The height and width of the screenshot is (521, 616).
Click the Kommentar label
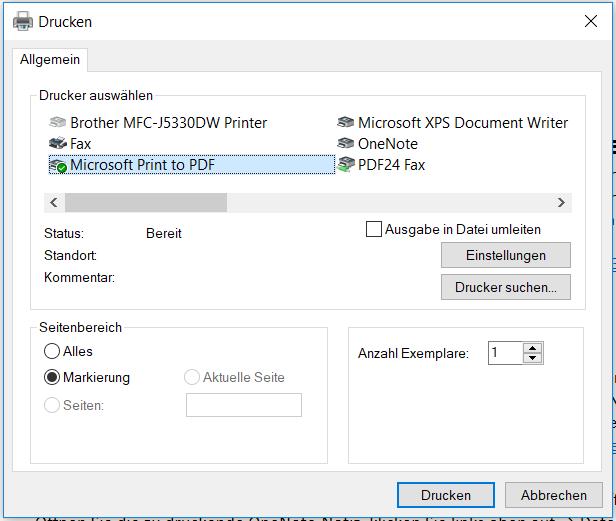pyautogui.click(x=79, y=277)
